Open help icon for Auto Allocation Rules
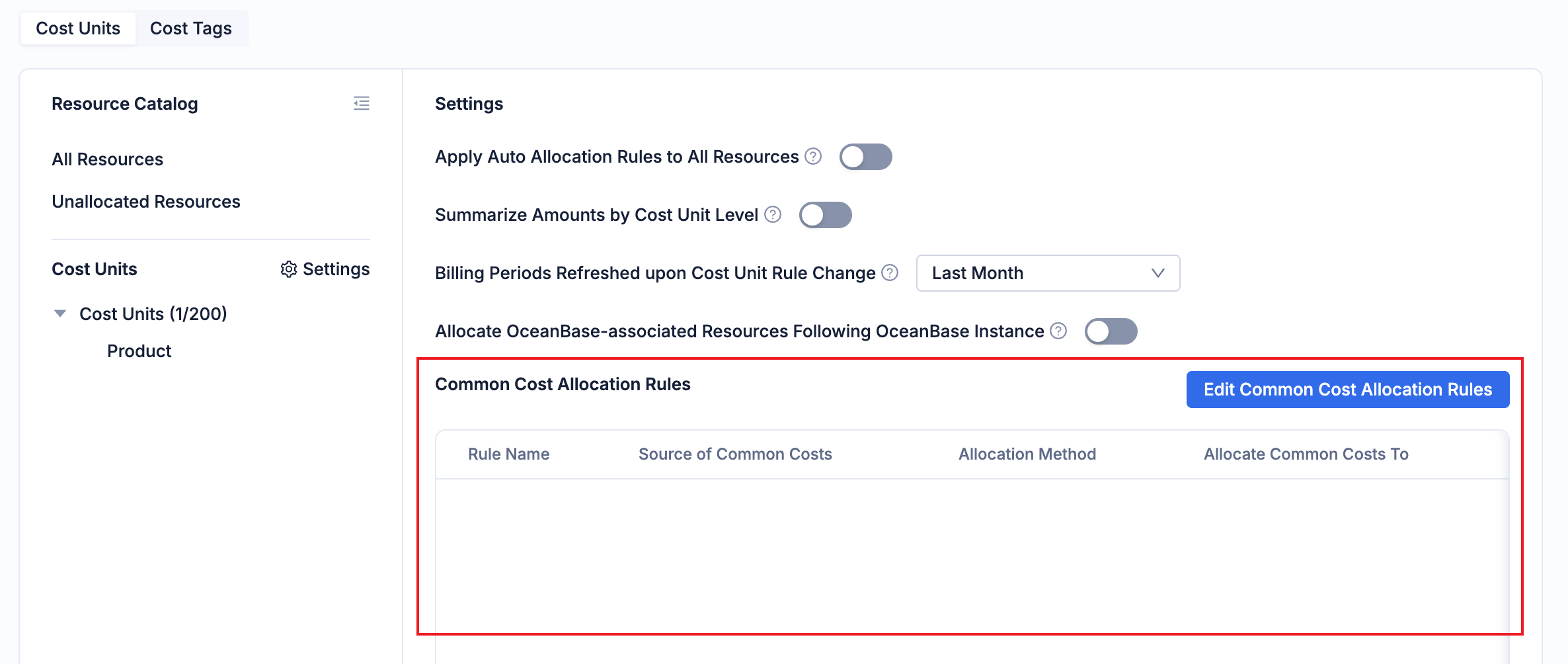This screenshot has height=664, width=1568. (814, 156)
